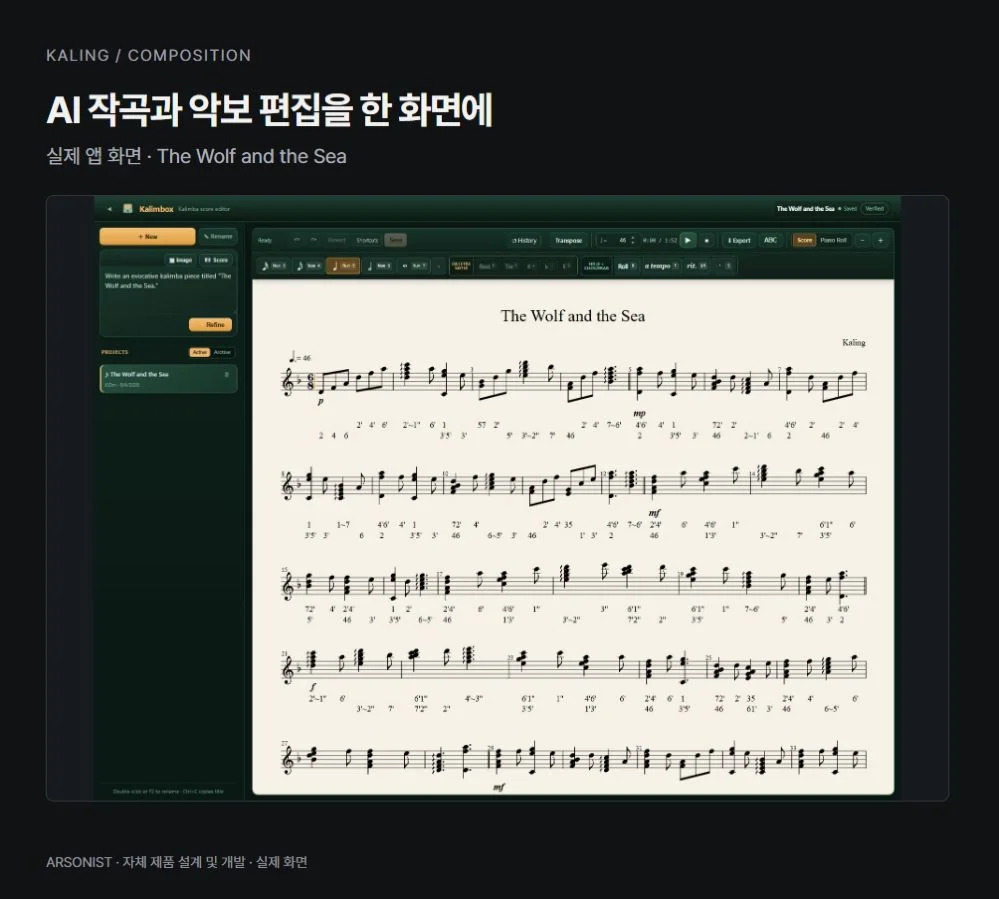
Task: Switch projects list to the Archive tab
Action: [x=222, y=352]
